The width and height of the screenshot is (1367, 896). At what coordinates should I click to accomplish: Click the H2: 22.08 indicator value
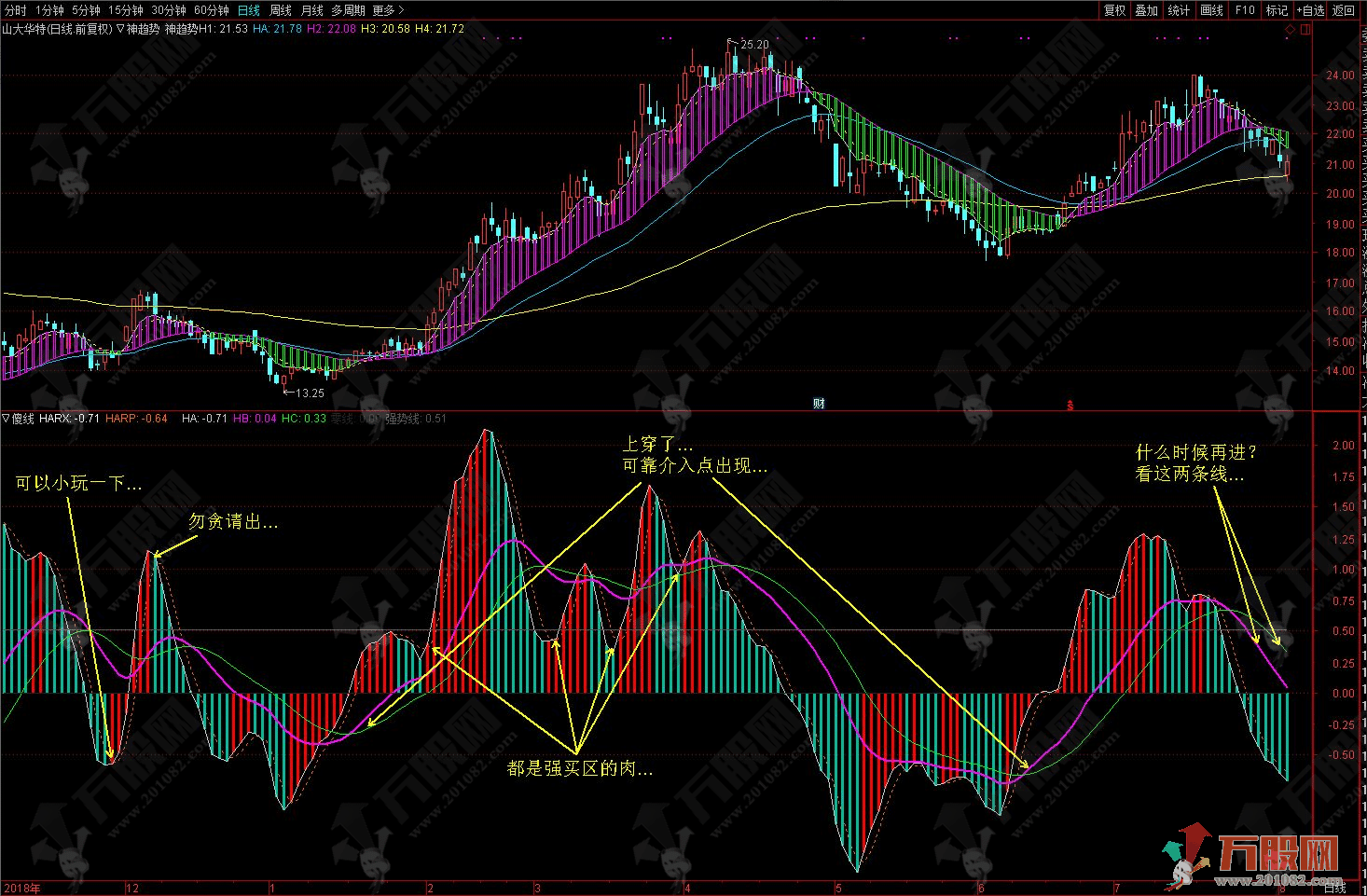pos(331,29)
